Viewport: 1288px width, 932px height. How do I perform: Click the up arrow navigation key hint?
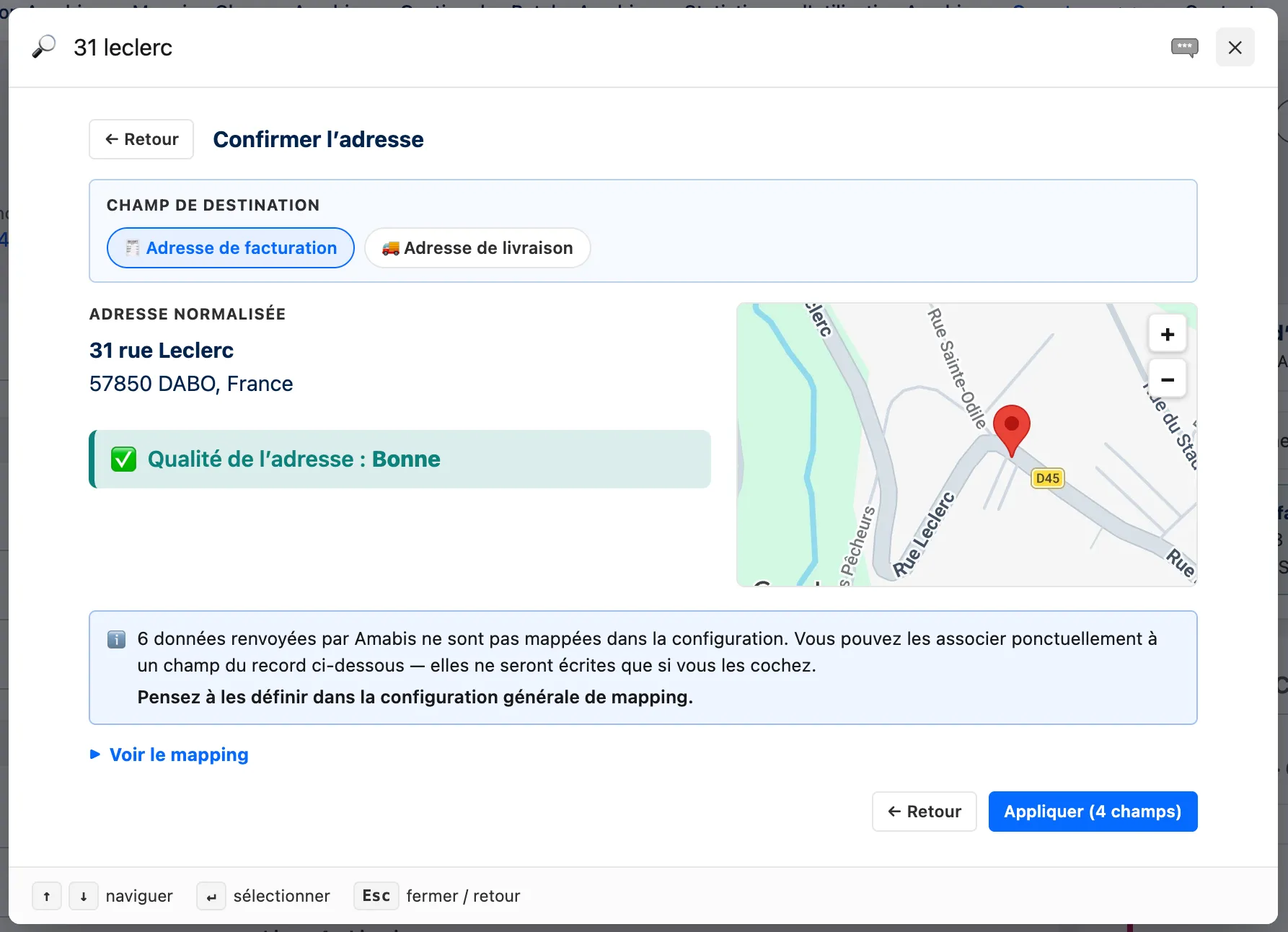[47, 896]
